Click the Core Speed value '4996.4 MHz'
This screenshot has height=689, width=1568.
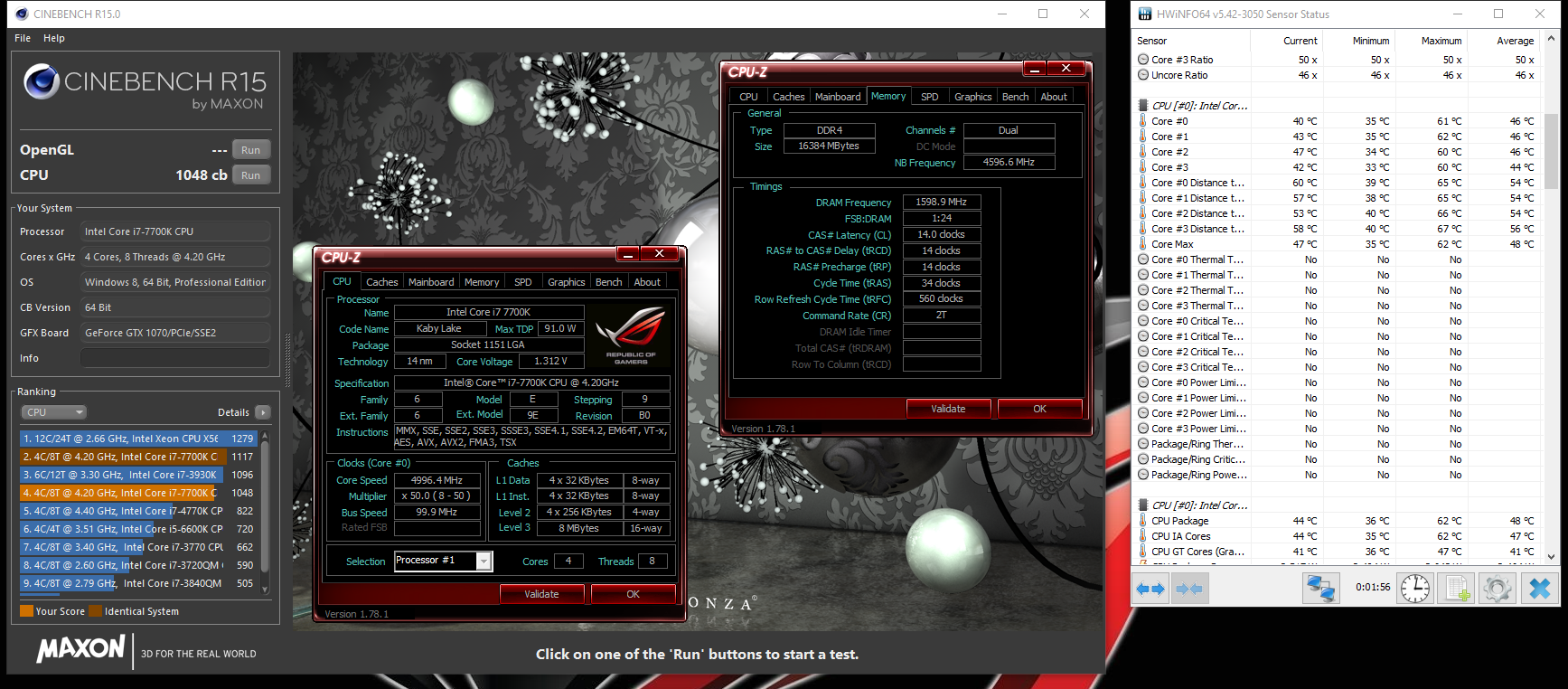click(x=437, y=480)
